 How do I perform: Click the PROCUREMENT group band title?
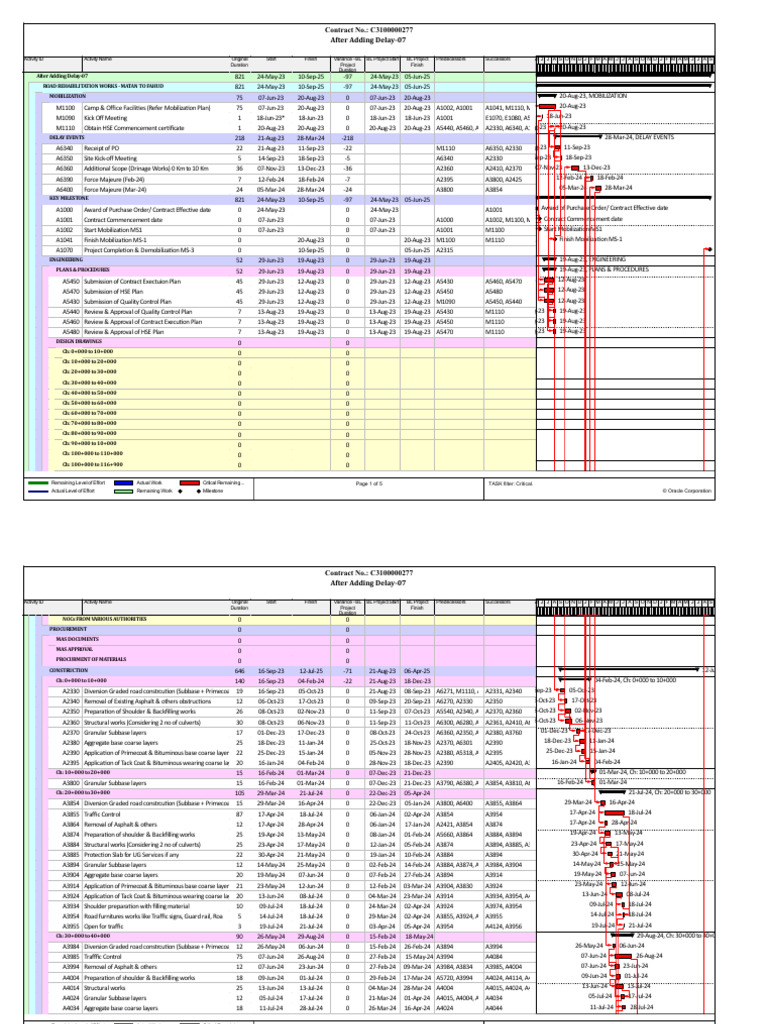(x=68, y=629)
